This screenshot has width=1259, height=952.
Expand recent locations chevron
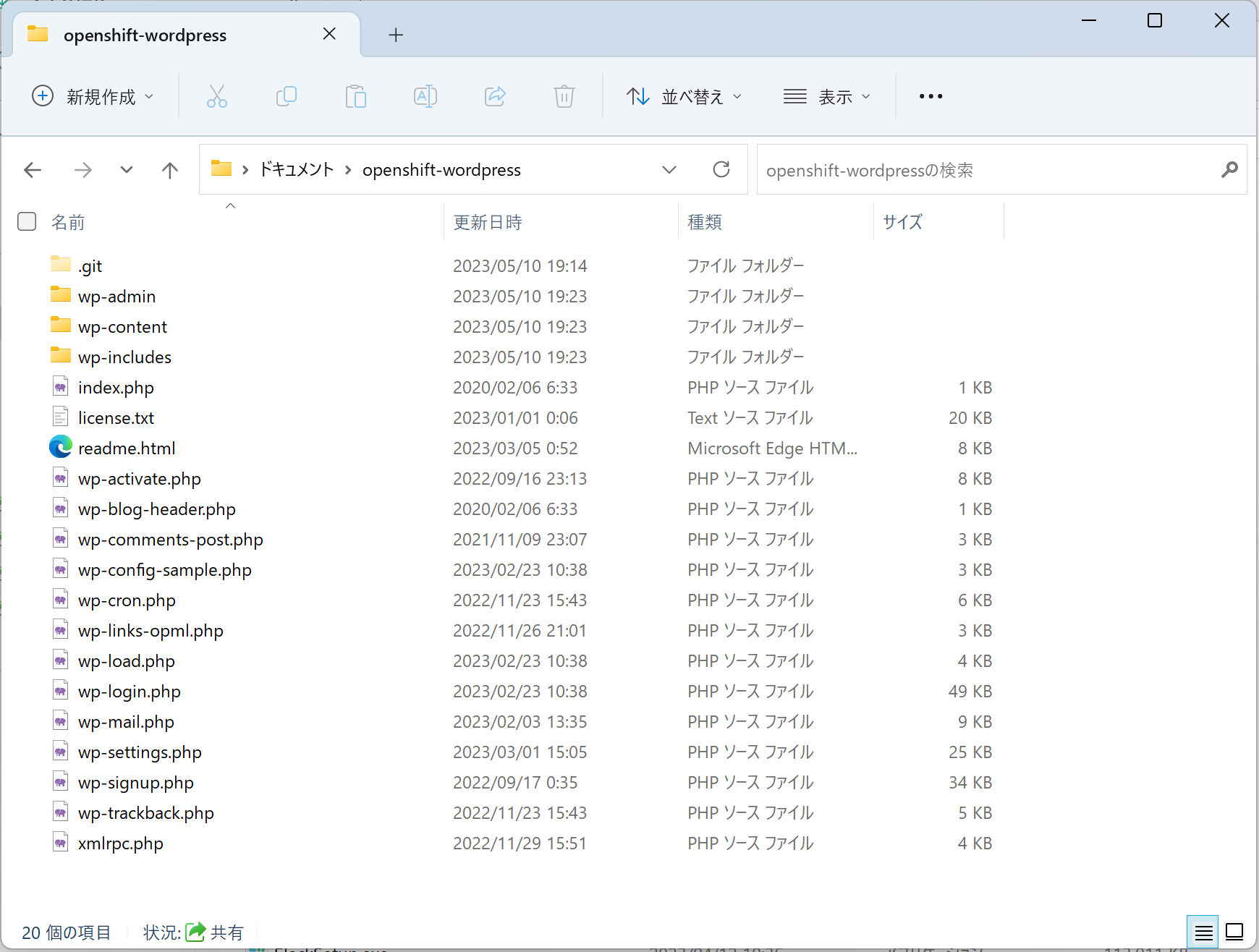[x=127, y=170]
